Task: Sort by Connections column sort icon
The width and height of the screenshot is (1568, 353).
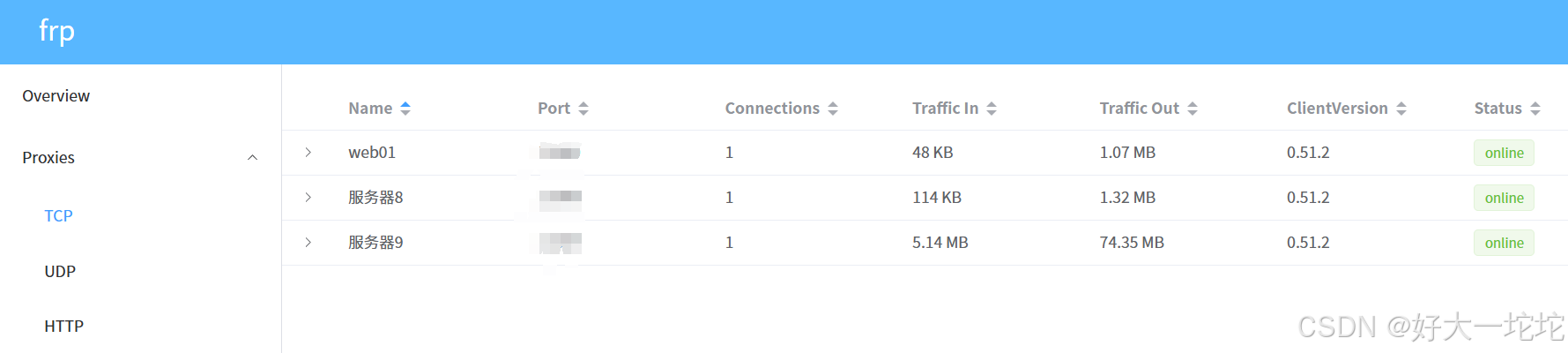Action: click(x=833, y=109)
